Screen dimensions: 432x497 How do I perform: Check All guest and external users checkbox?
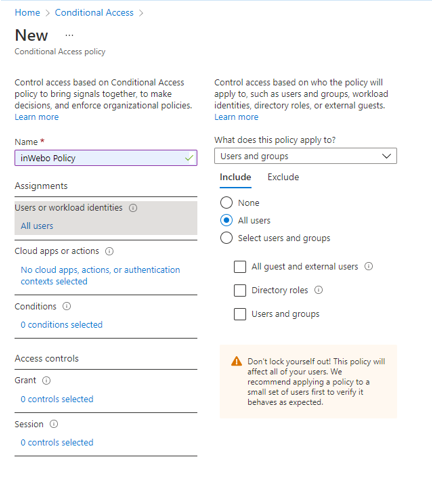click(x=240, y=267)
